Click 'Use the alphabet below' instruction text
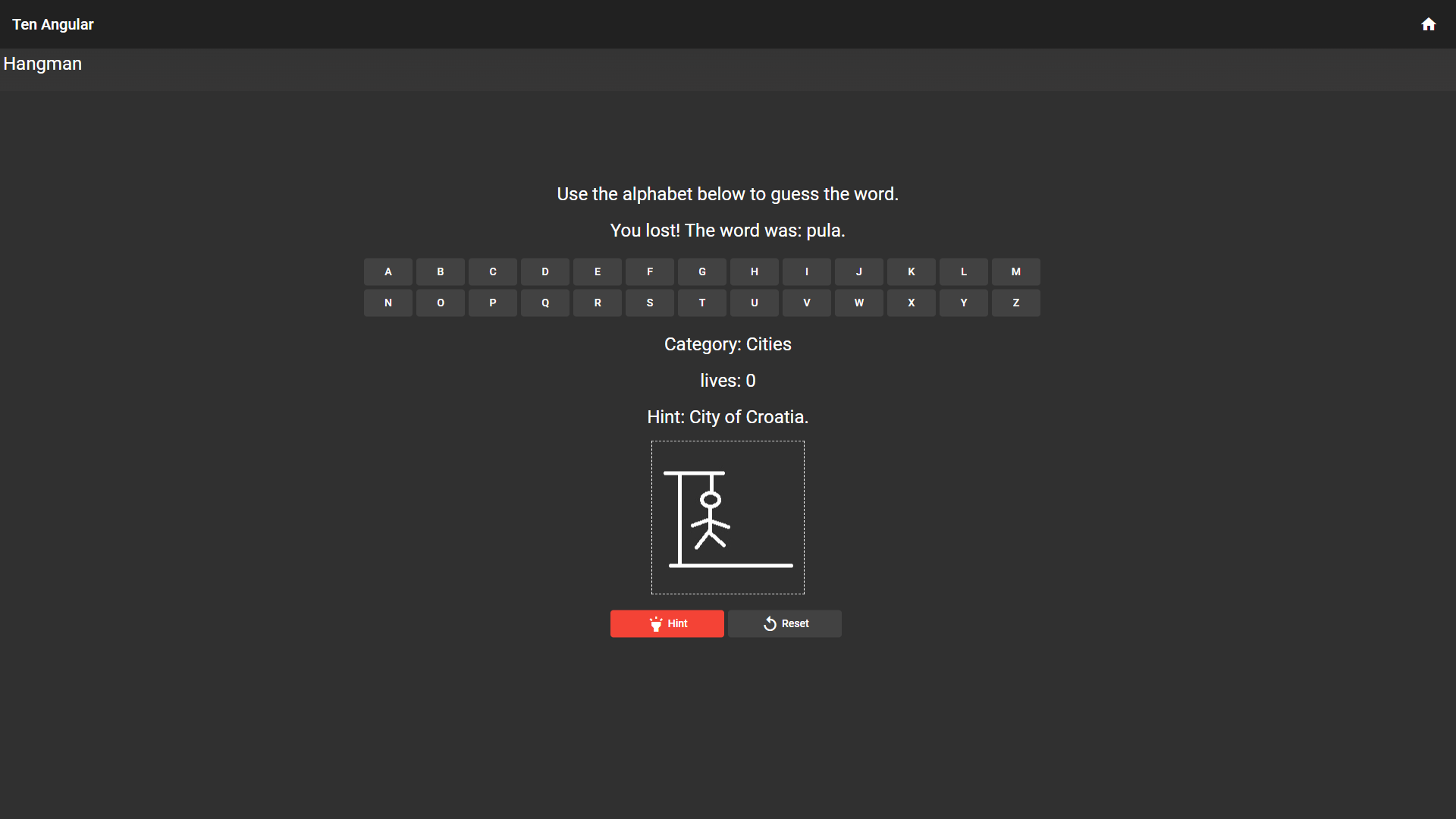Image resolution: width=1456 pixels, height=819 pixels. point(728,194)
